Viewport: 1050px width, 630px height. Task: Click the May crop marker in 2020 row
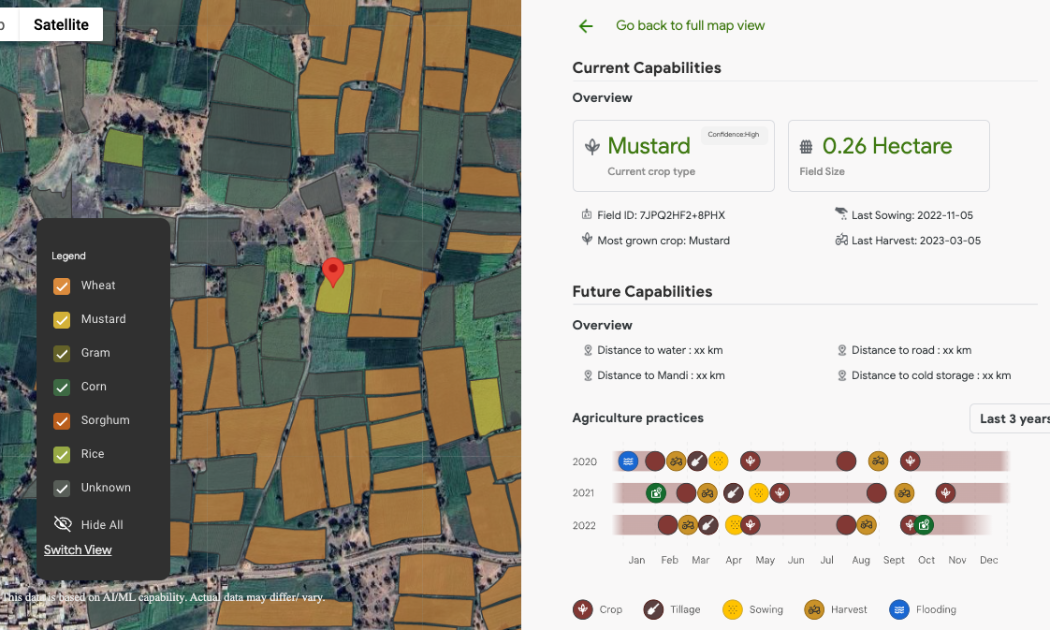[750, 461]
